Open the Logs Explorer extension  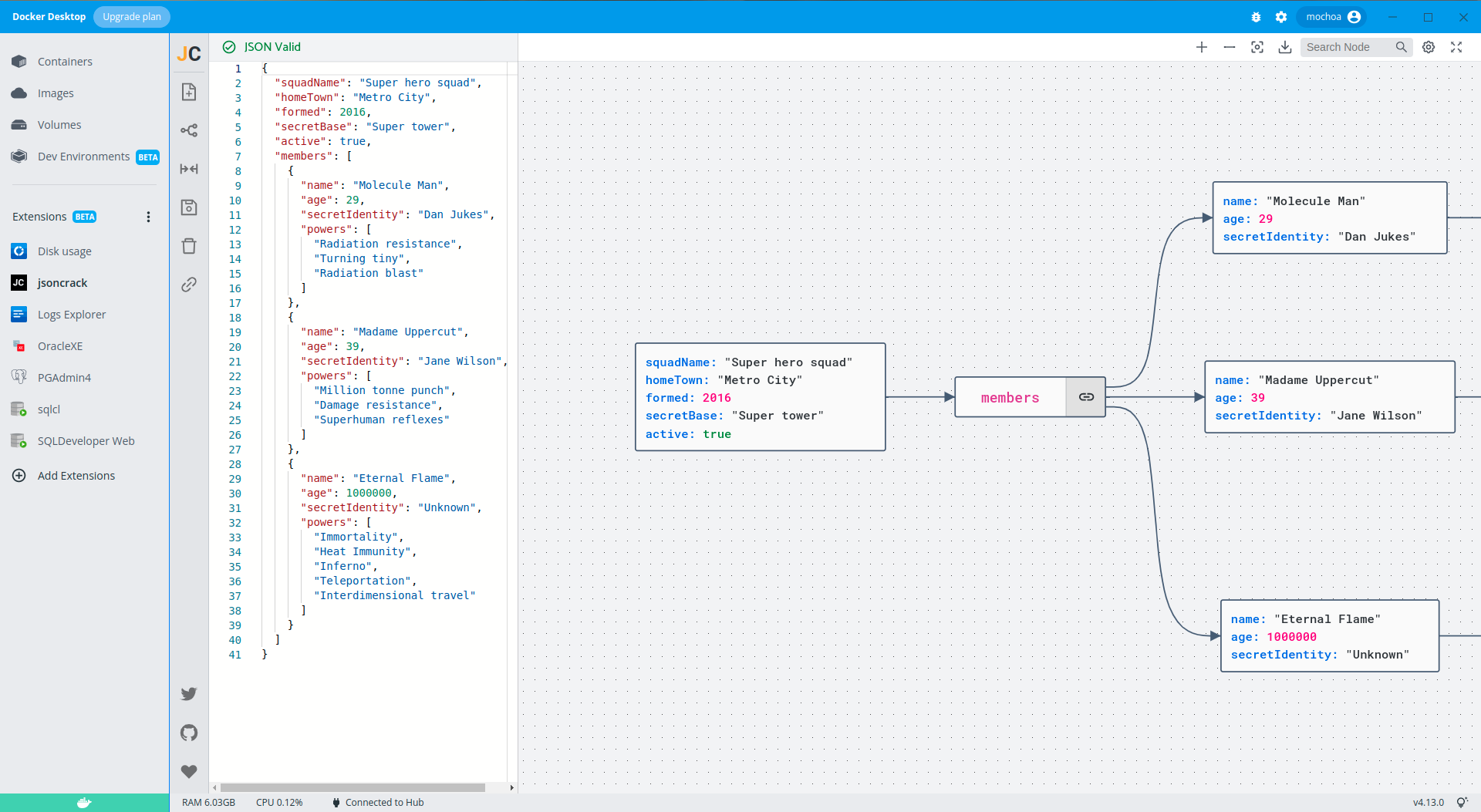coord(85,315)
